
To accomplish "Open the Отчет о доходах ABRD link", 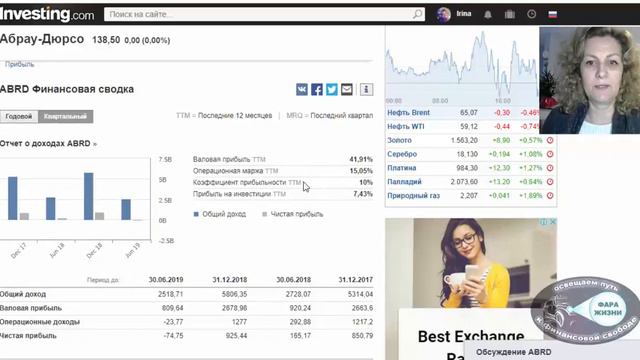I will tap(48, 144).
